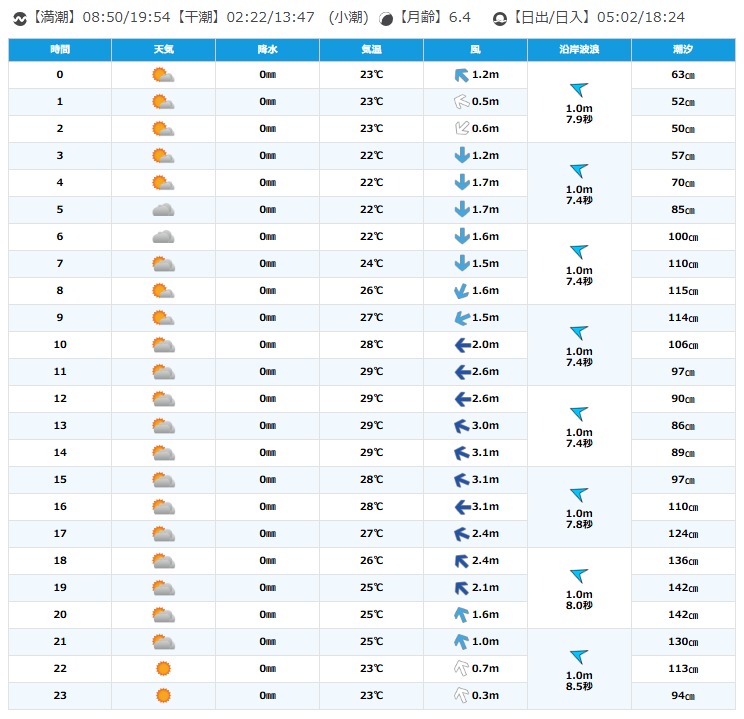Click the 気温 column header
744x719 pixels.
click(x=372, y=50)
